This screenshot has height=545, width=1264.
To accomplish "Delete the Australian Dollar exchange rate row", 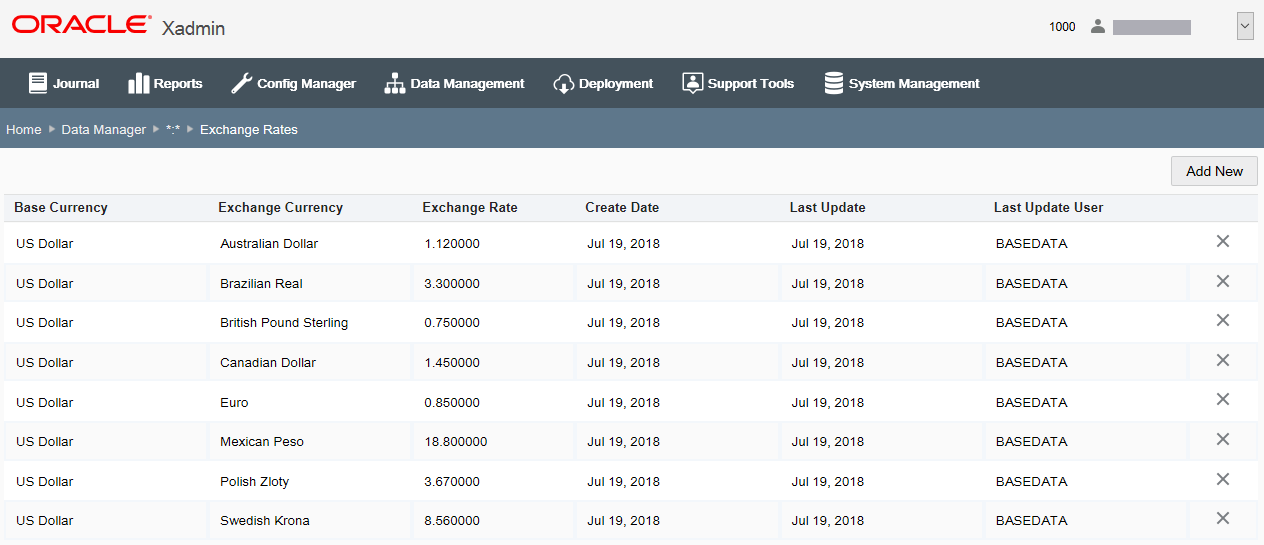I will pyautogui.click(x=1222, y=241).
